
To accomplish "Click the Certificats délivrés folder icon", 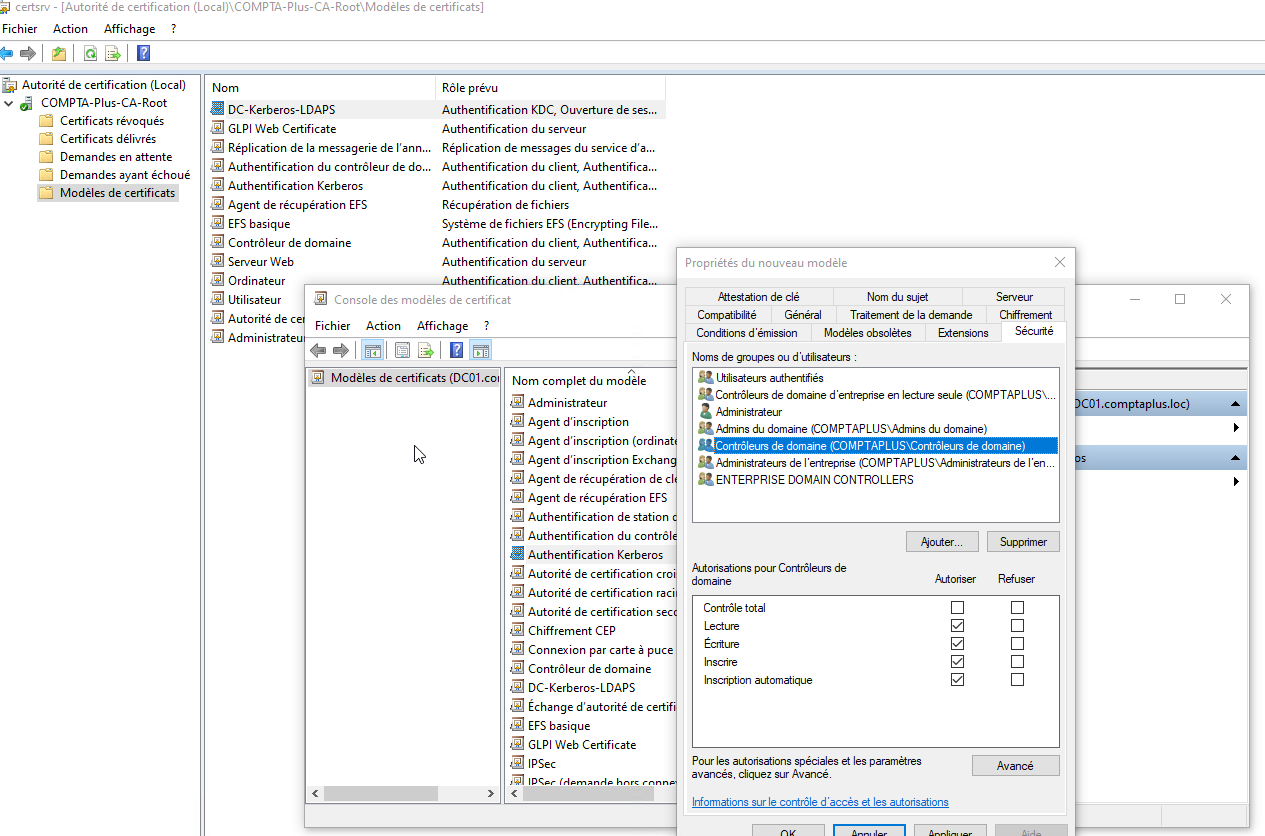I will point(46,139).
